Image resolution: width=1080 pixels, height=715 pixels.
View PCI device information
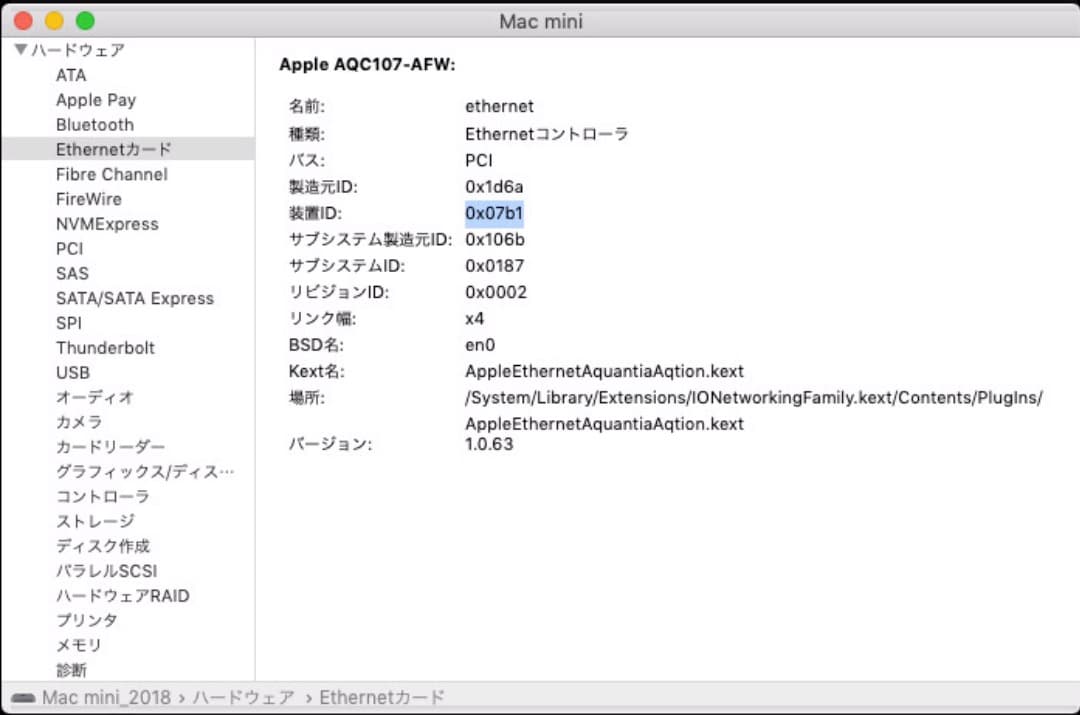(69, 248)
